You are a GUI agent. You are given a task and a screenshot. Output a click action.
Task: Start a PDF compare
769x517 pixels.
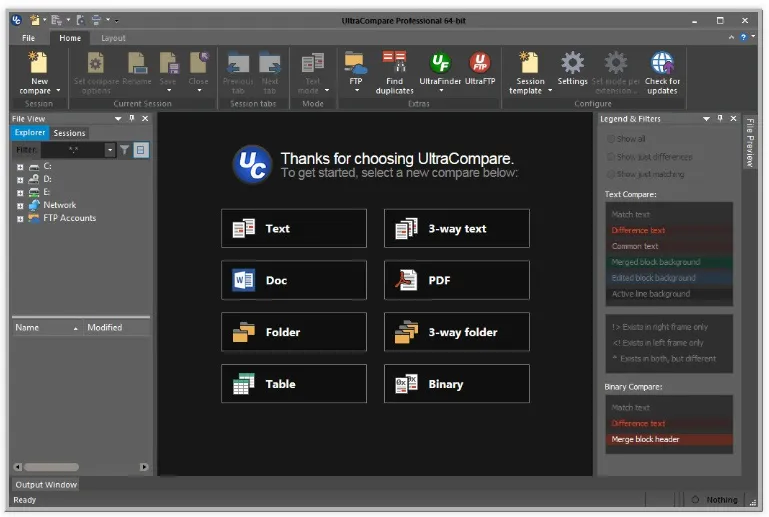[457, 280]
